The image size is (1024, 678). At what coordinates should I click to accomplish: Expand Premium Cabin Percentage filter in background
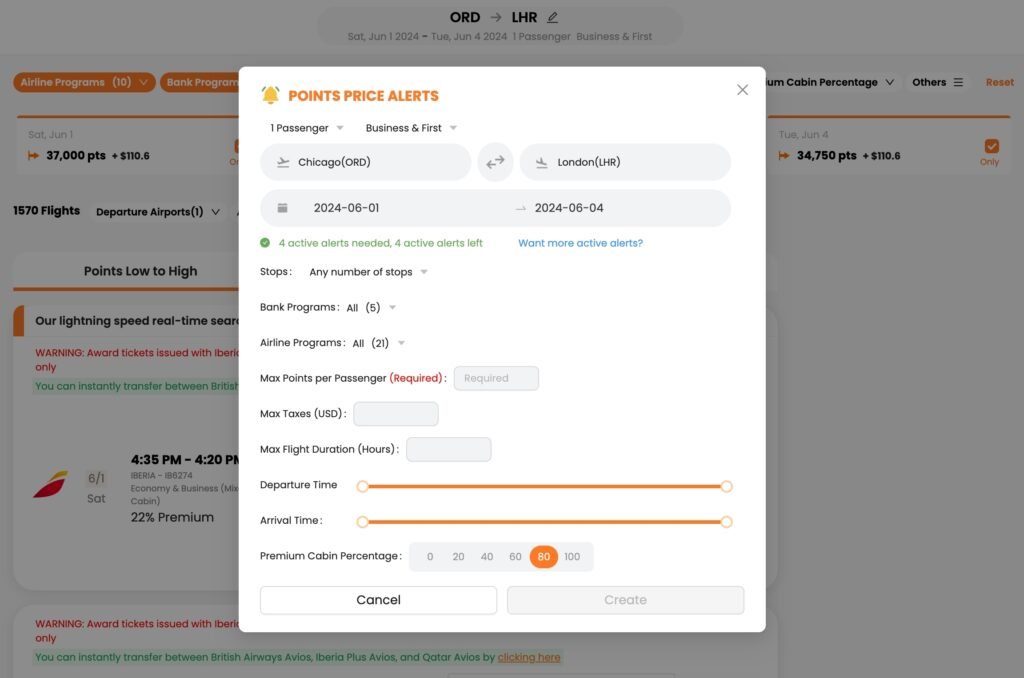(829, 82)
